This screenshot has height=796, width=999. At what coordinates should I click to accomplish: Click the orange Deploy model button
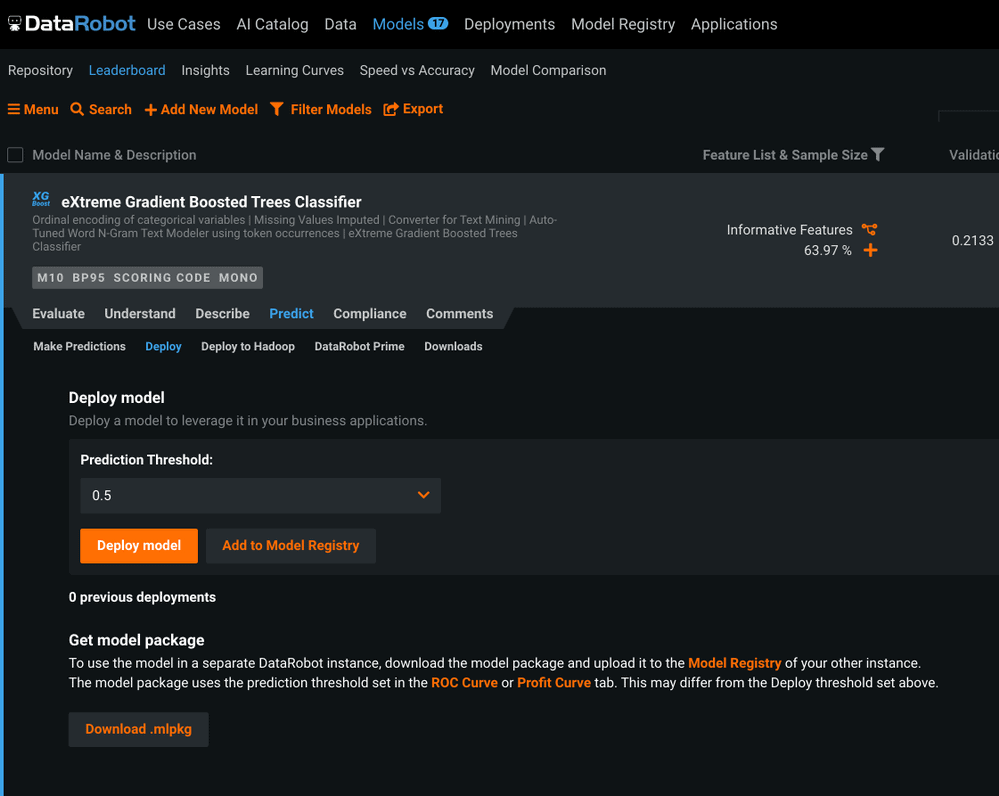[139, 546]
